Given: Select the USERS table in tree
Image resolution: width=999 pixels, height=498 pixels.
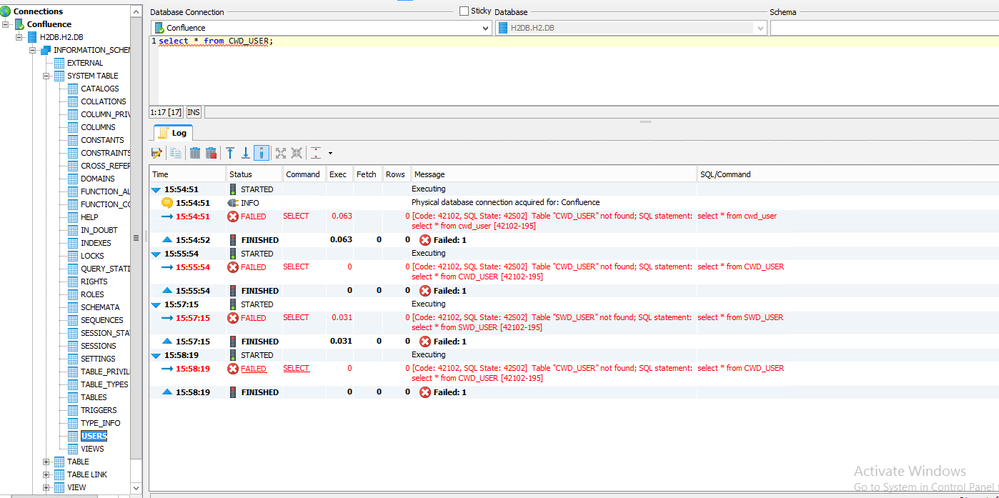Looking at the screenshot, I should click(94, 436).
